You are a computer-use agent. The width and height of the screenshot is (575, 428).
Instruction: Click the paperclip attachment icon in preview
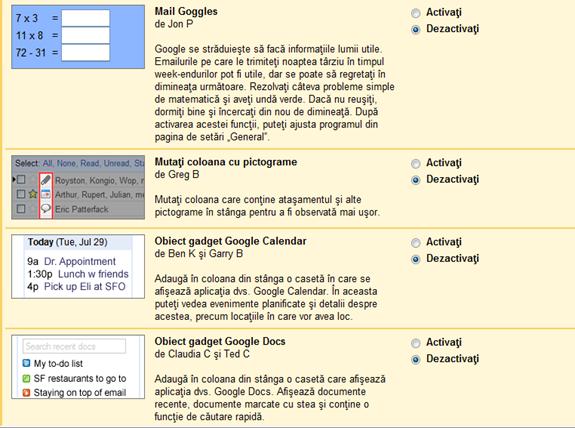point(45,180)
